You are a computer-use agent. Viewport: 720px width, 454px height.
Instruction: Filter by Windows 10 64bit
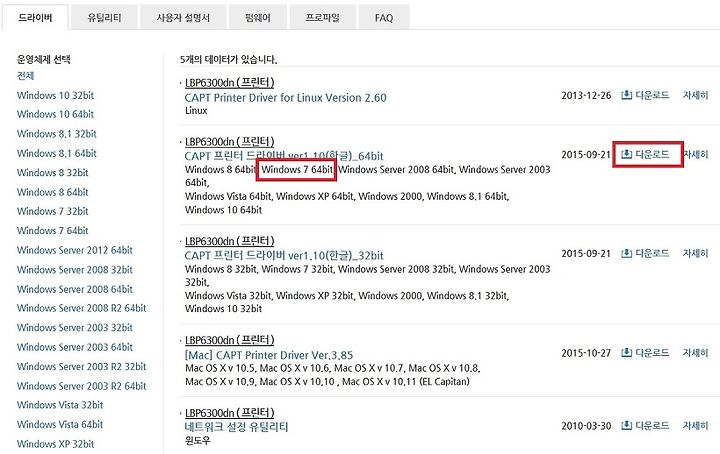tap(55, 114)
